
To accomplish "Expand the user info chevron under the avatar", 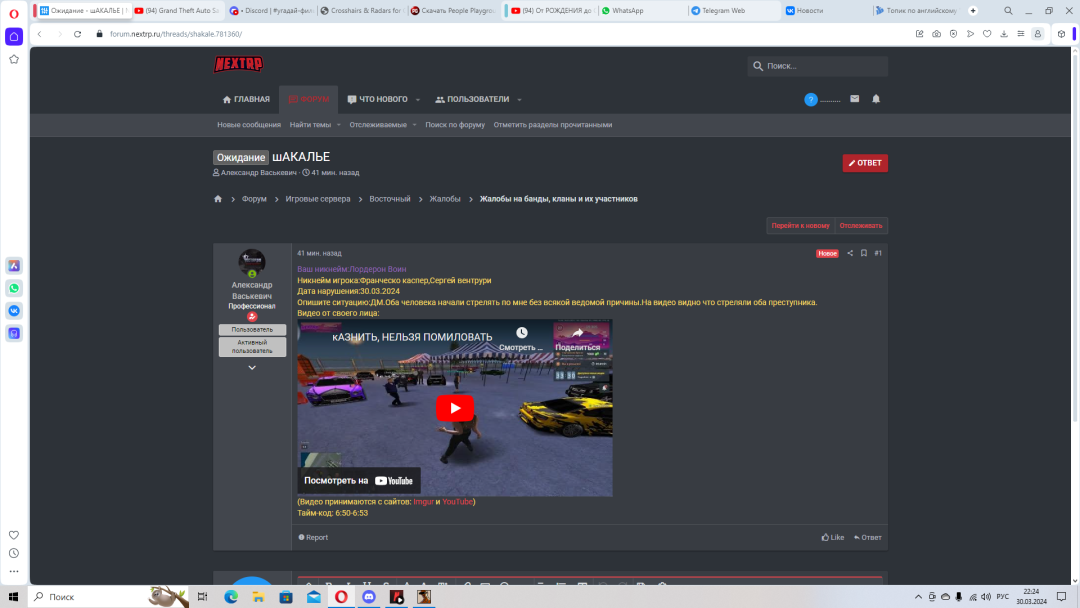I will [252, 368].
